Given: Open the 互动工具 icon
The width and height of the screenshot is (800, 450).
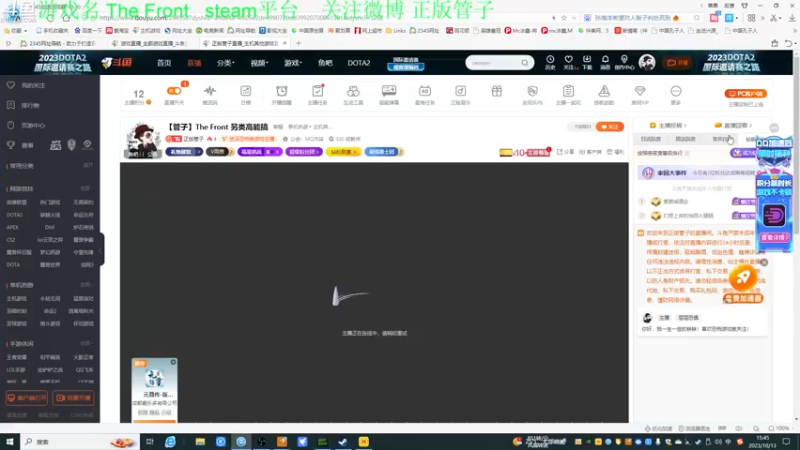Looking at the screenshot, I should [353, 94].
